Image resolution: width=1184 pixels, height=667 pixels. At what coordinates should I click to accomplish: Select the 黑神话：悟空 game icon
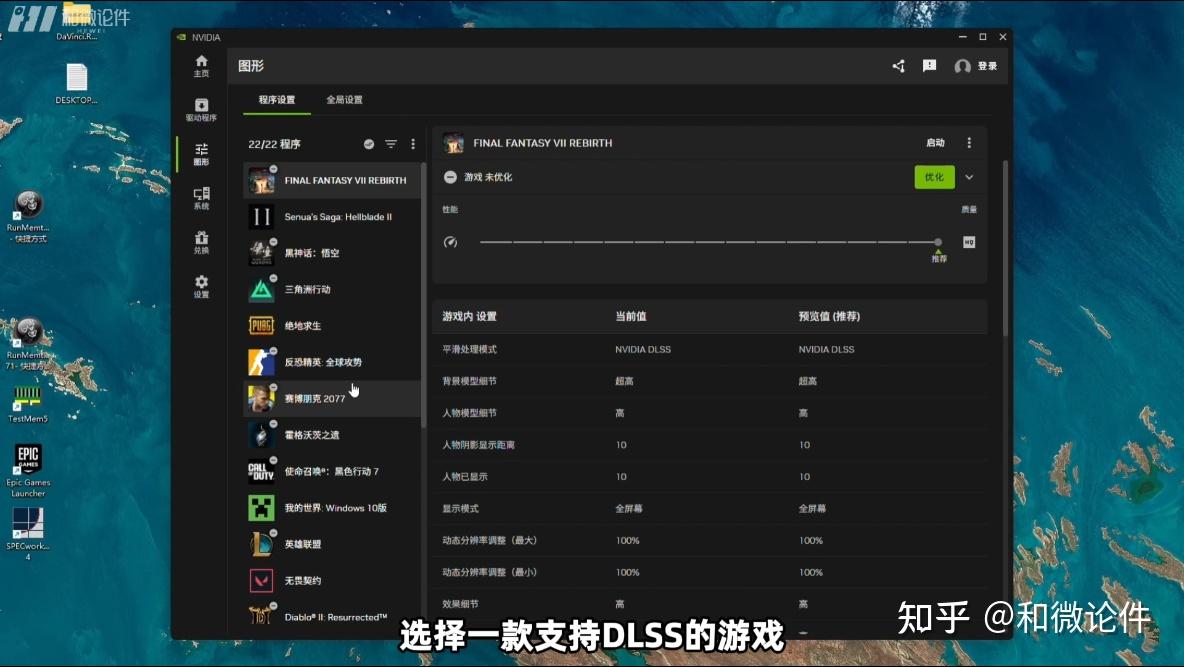pos(261,253)
